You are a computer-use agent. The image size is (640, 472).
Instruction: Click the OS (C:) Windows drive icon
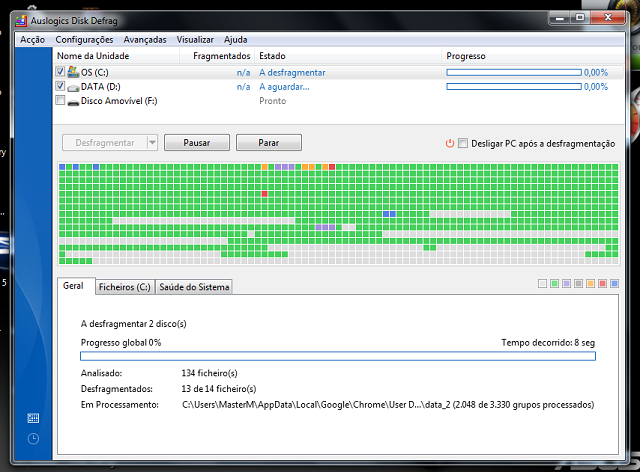(73, 72)
